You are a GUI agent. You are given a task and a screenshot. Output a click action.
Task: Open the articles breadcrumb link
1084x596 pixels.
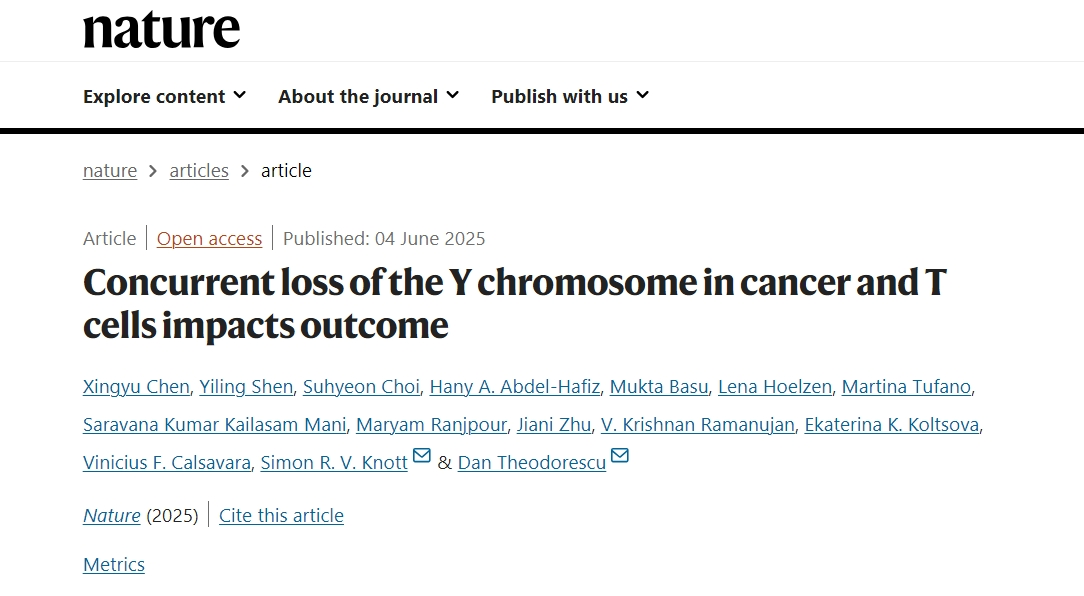(x=199, y=170)
